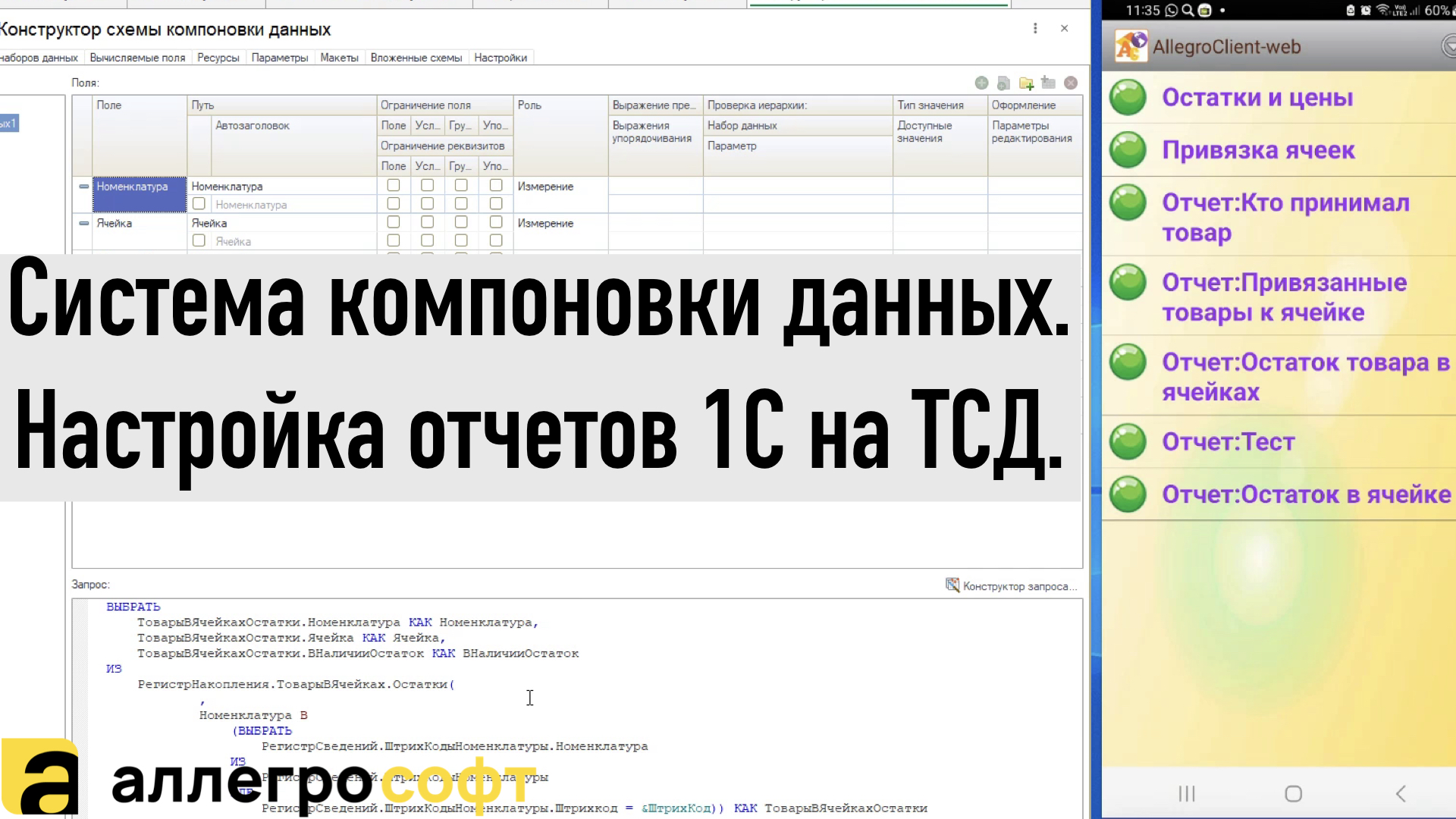This screenshot has height=819, width=1456.
Task: Click the AllegroClient-web app logo icon
Action: click(1131, 46)
